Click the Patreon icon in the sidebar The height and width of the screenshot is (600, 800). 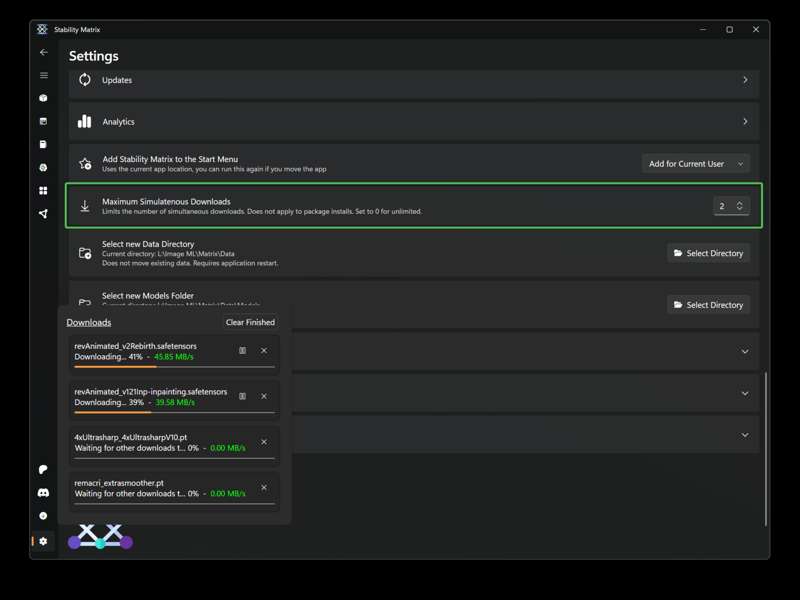tap(43, 469)
